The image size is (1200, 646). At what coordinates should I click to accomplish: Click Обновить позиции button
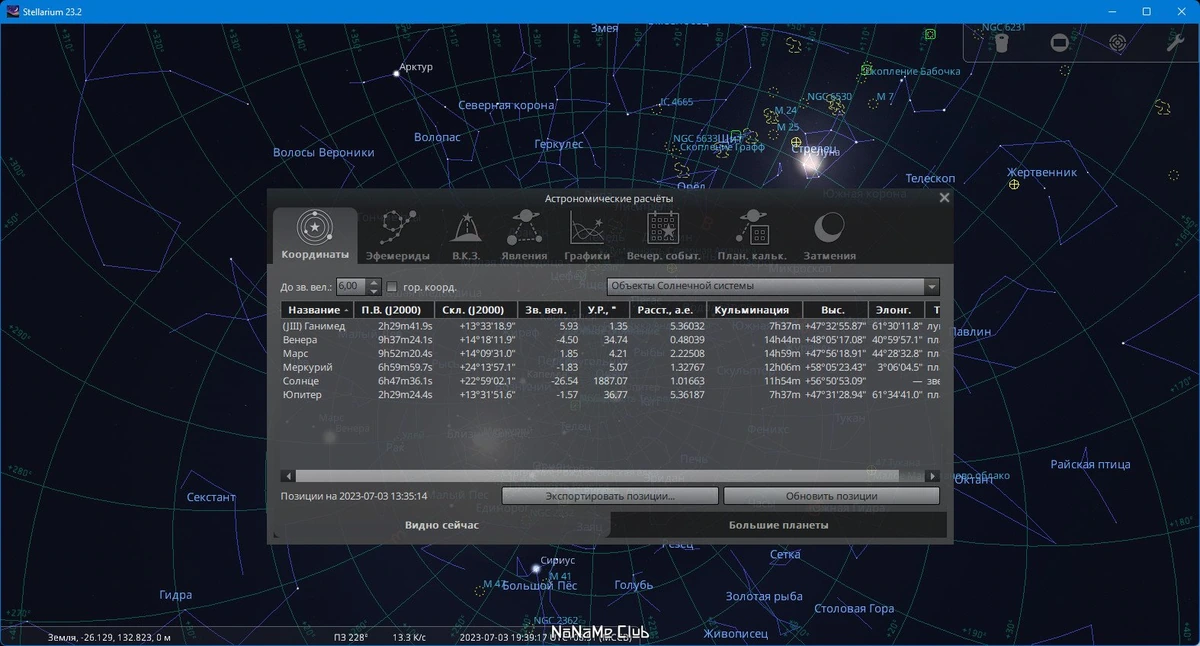(831, 496)
